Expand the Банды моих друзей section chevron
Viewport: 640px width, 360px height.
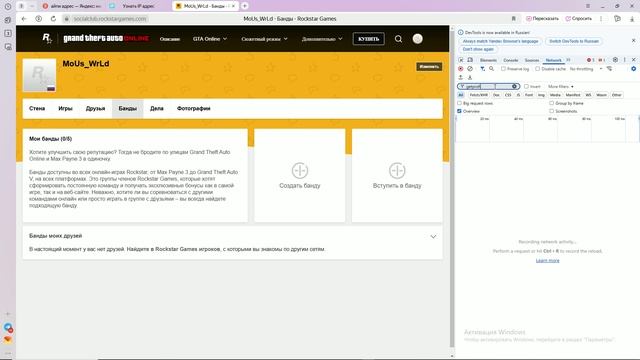click(x=433, y=236)
